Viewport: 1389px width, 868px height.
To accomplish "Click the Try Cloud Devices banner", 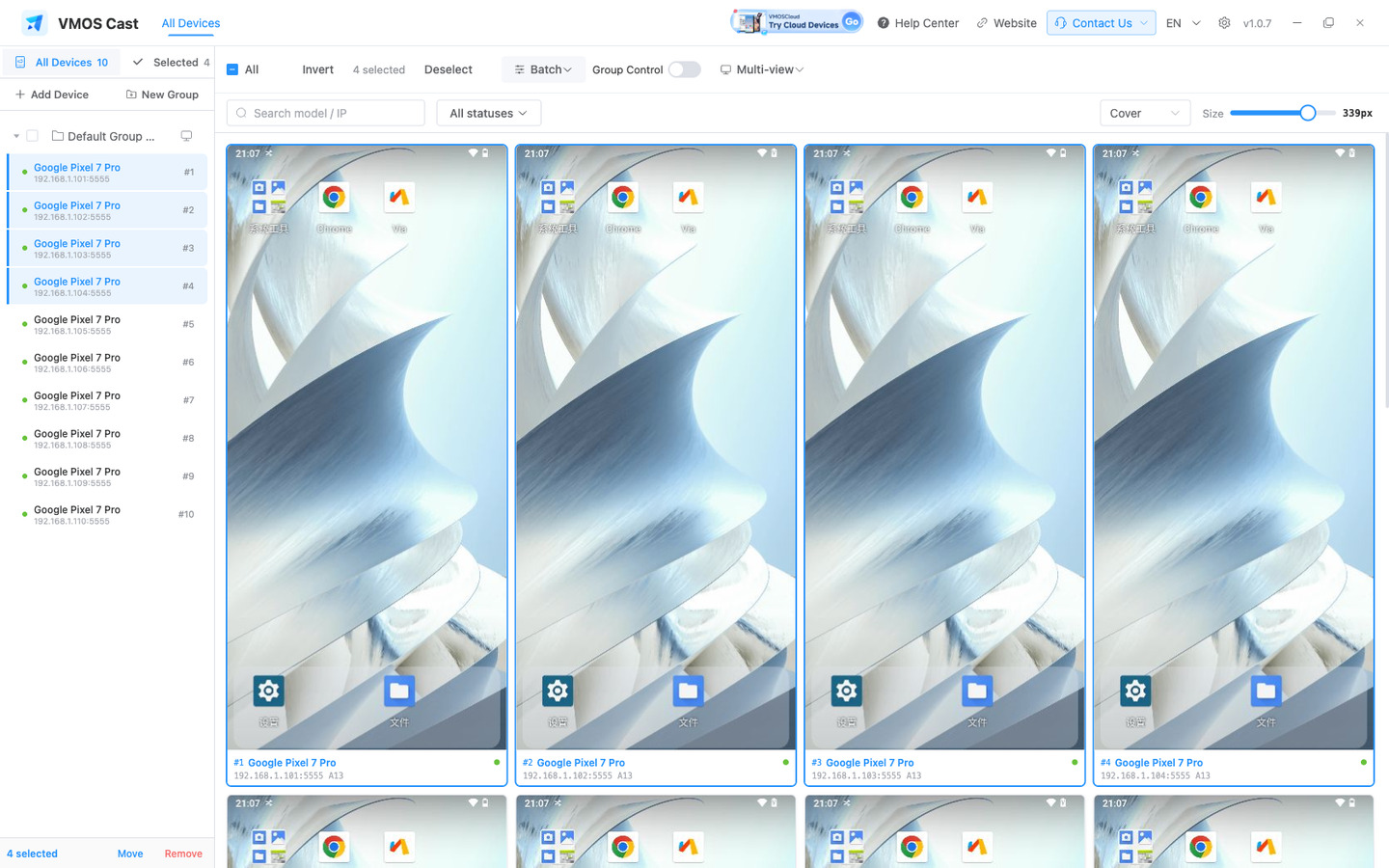I will [797, 21].
